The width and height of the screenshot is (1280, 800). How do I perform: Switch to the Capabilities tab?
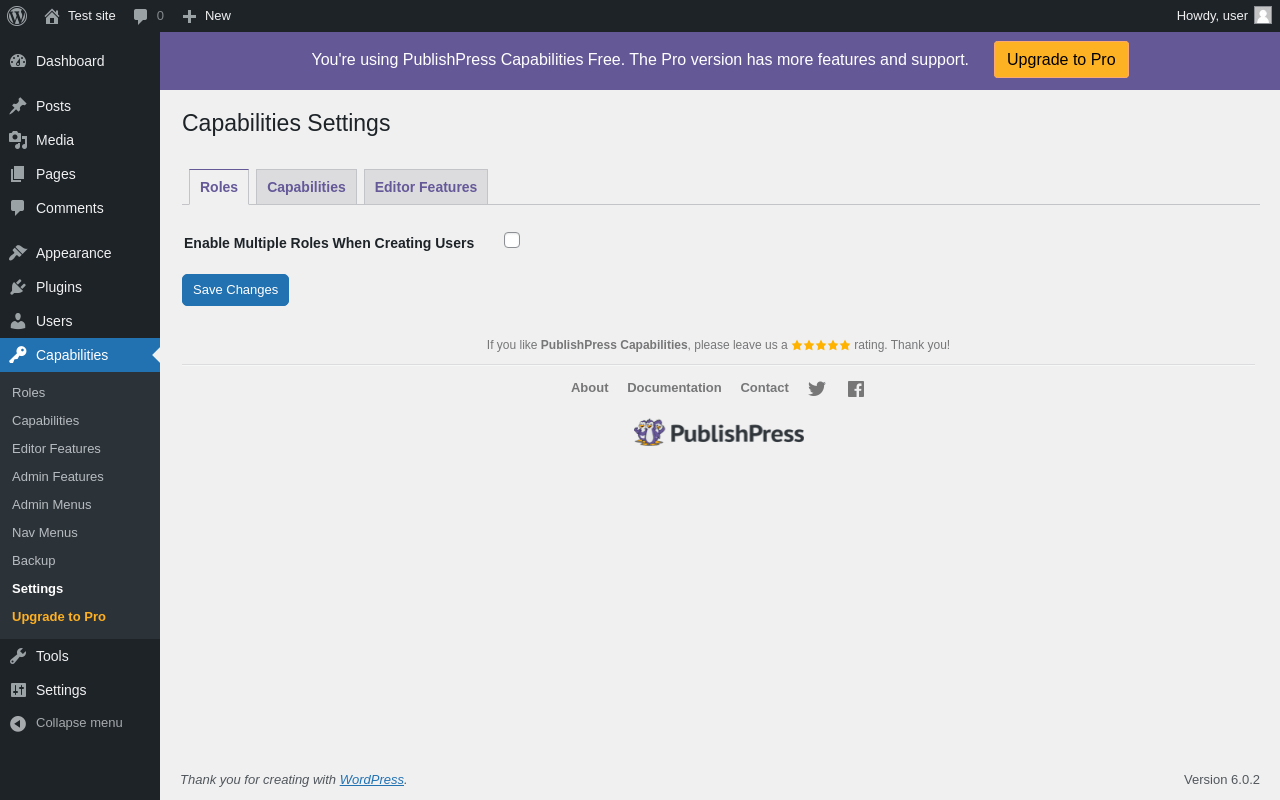click(x=306, y=187)
